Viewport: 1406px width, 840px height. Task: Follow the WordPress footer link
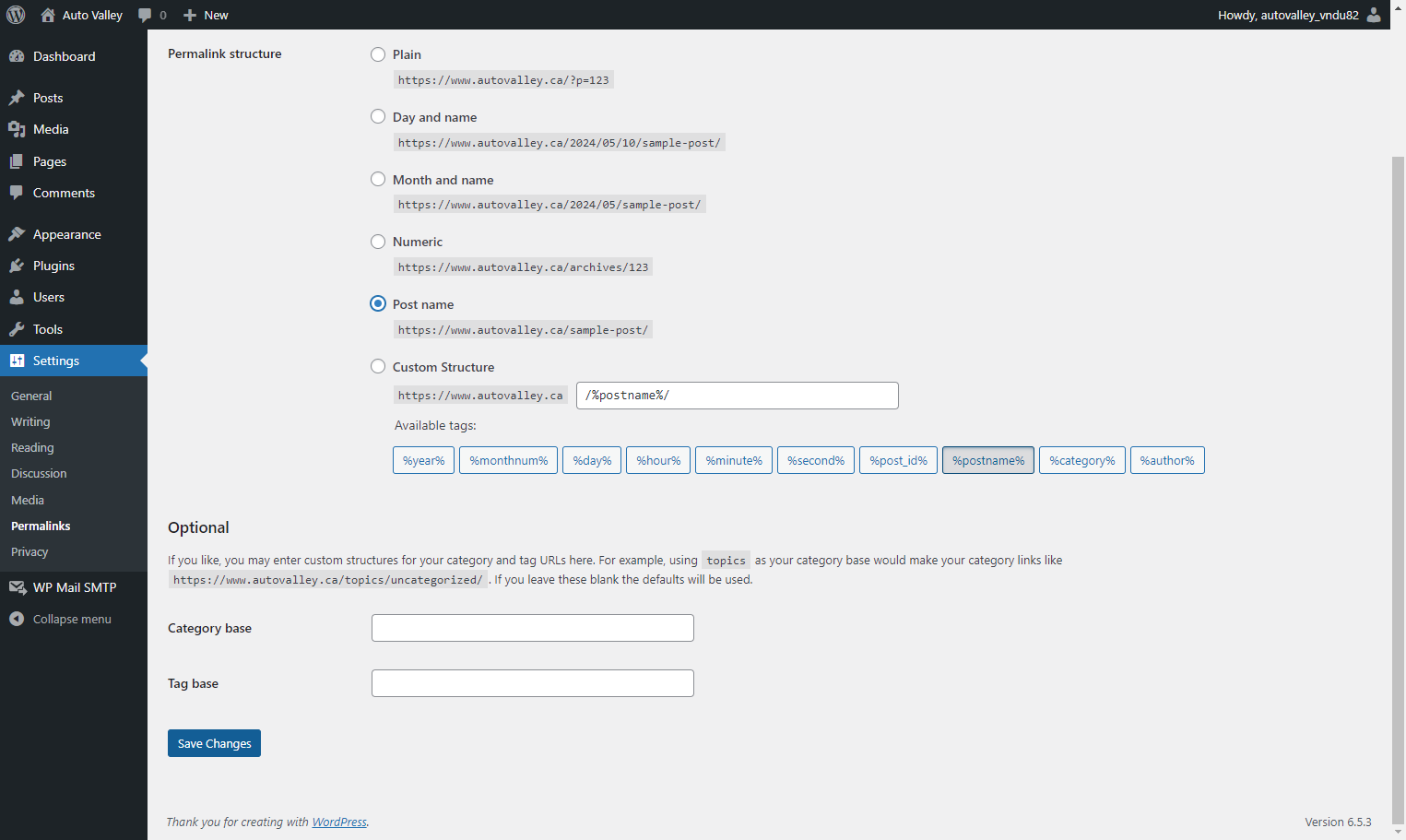[339, 822]
